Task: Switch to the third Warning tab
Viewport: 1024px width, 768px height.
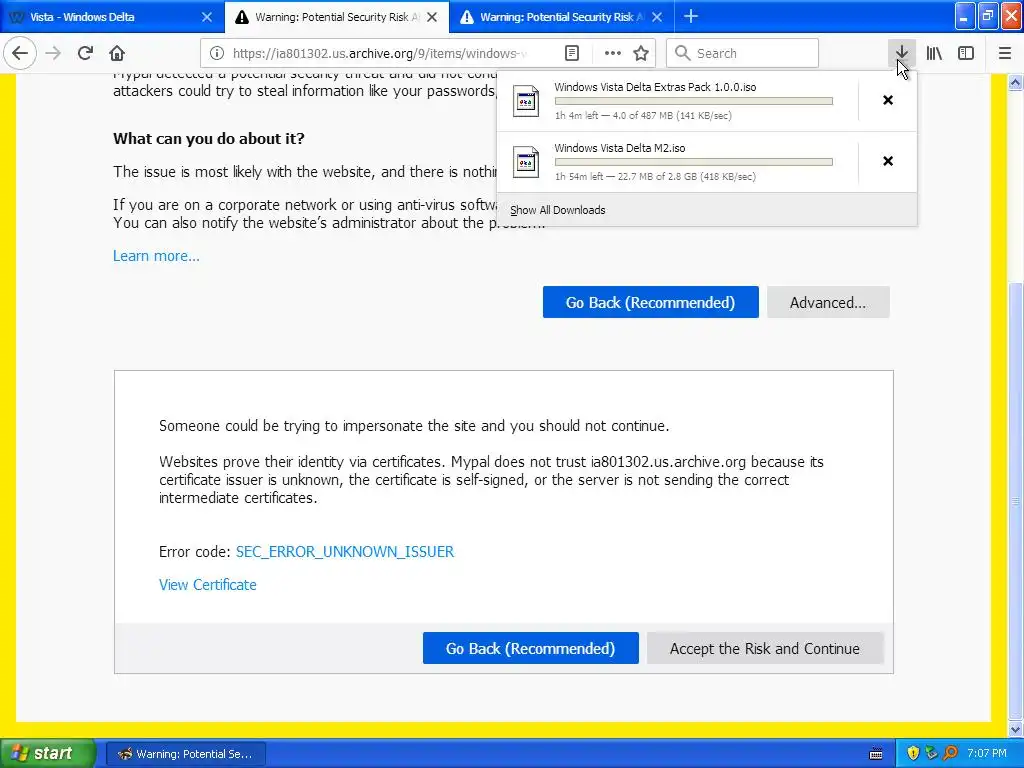Action: pyautogui.click(x=562, y=17)
